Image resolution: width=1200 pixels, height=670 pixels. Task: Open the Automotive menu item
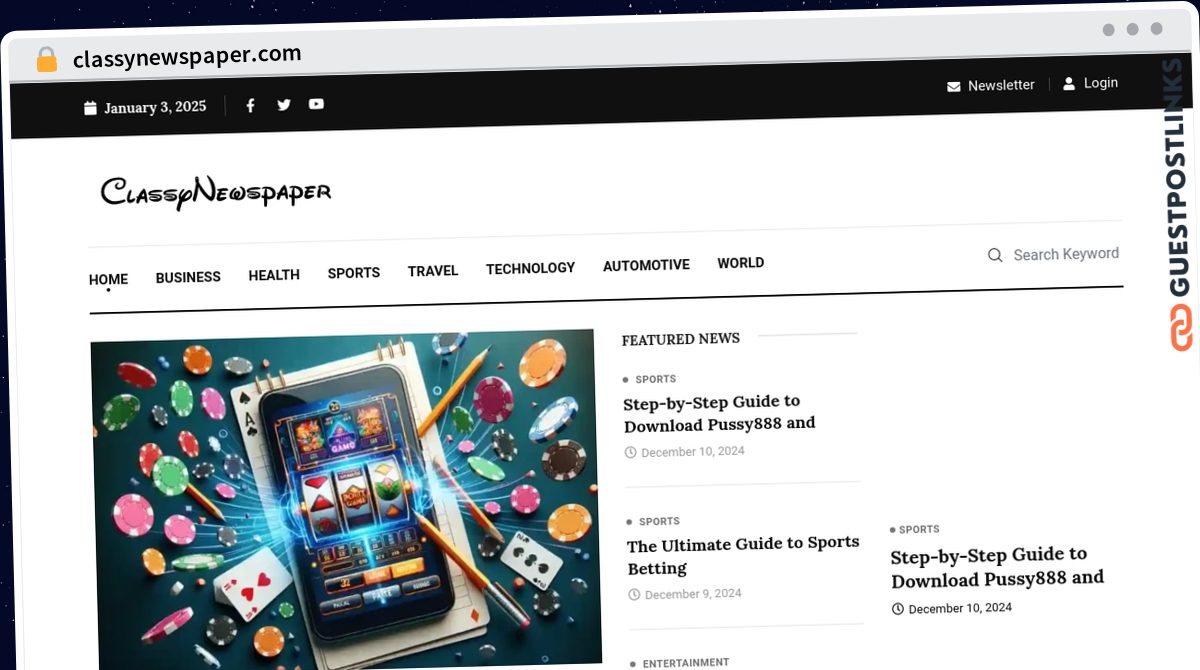click(x=646, y=265)
